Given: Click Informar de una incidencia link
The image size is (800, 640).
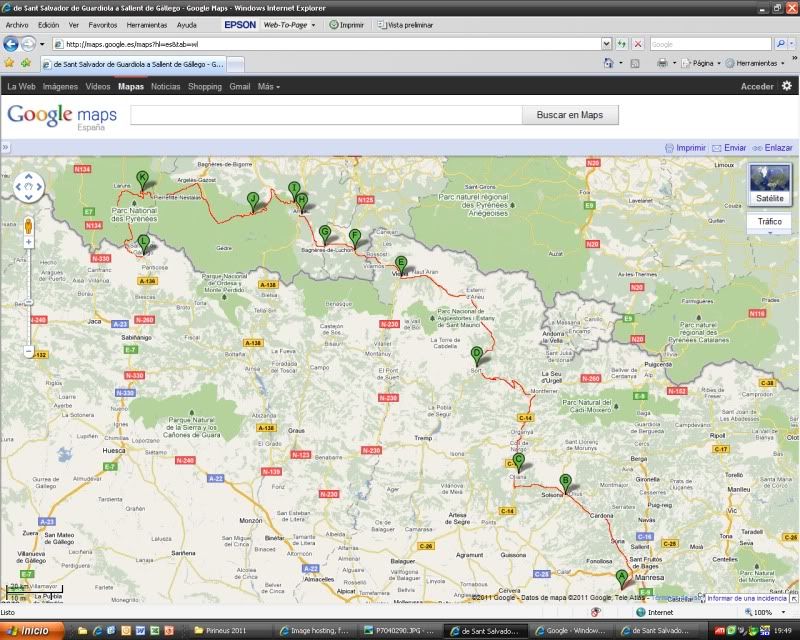Looking at the screenshot, I should tap(746, 598).
